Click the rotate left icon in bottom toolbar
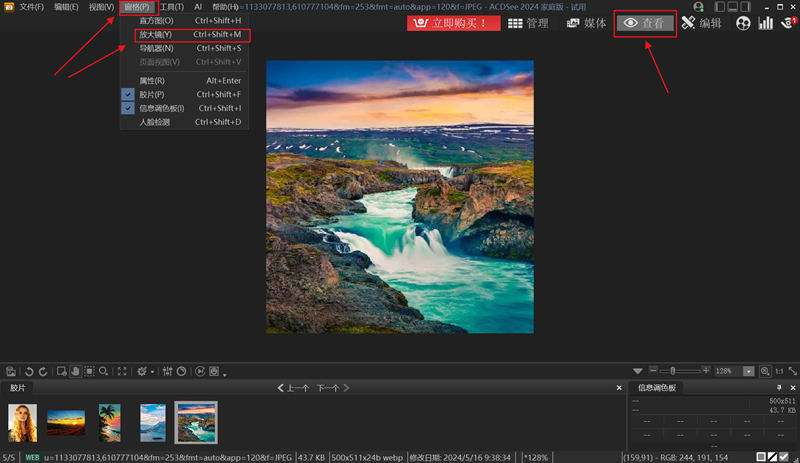This screenshot has width=800, height=463. (30, 371)
